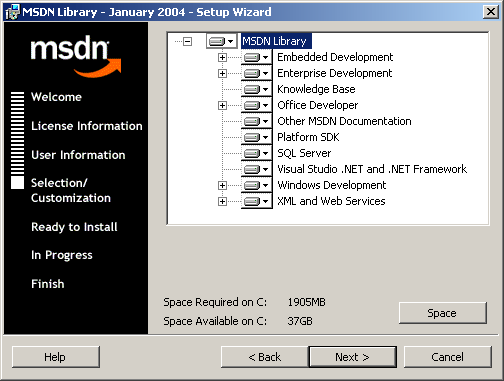Expand the Embedded Development node
This screenshot has width=504, height=381.
pos(222,58)
